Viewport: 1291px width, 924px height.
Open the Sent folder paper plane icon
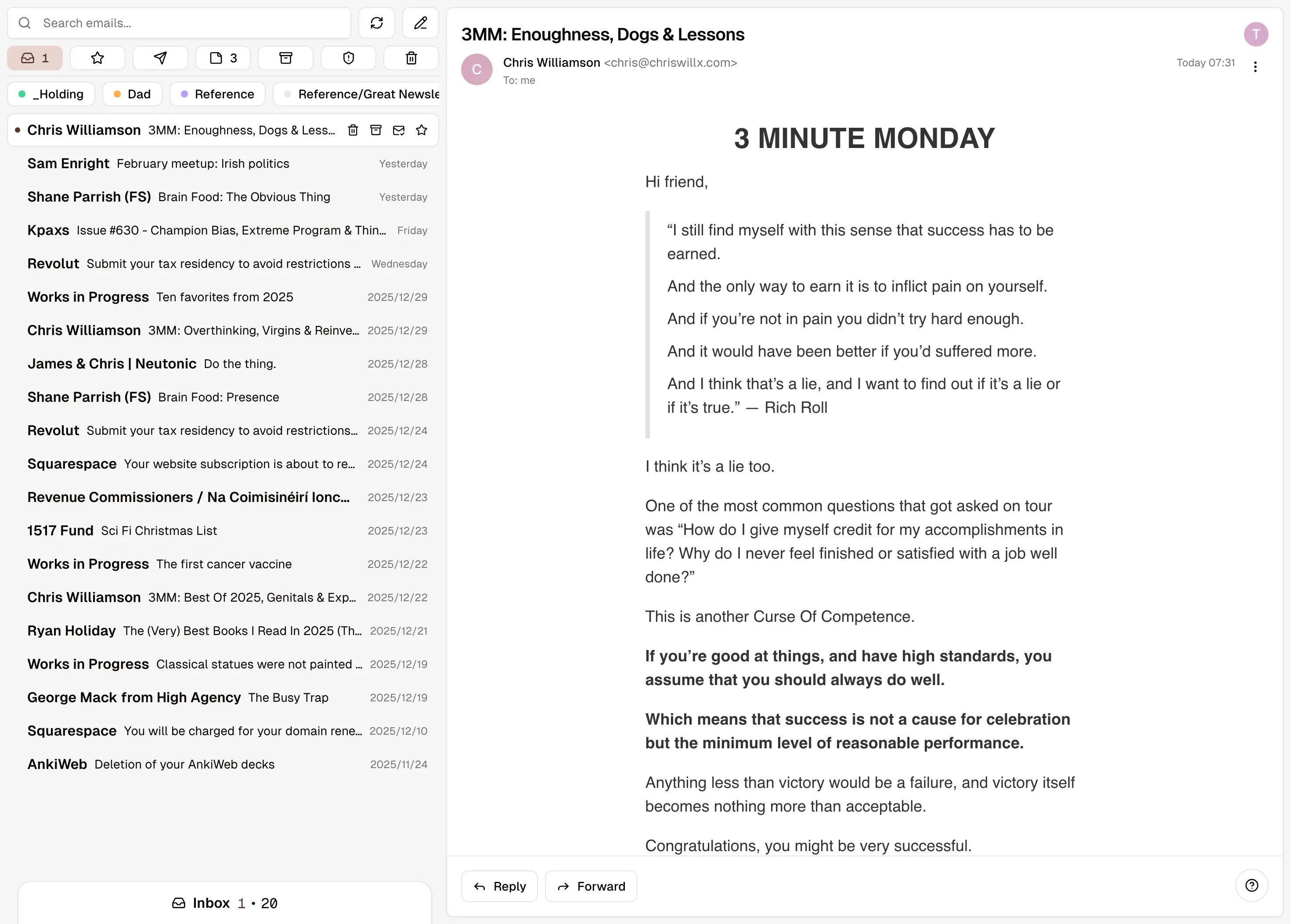pyautogui.click(x=160, y=58)
